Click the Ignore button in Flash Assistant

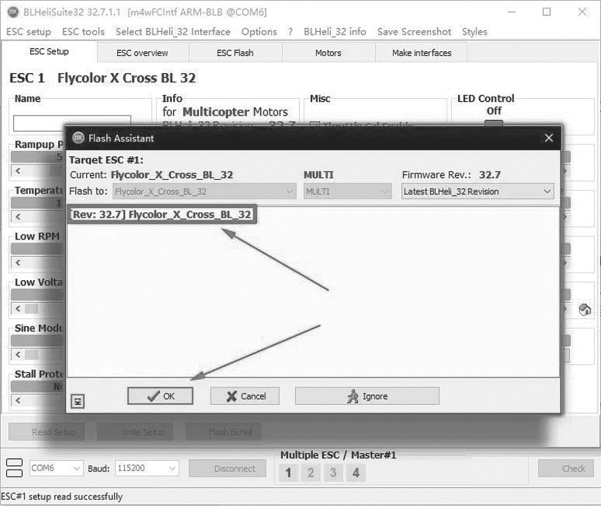367,396
